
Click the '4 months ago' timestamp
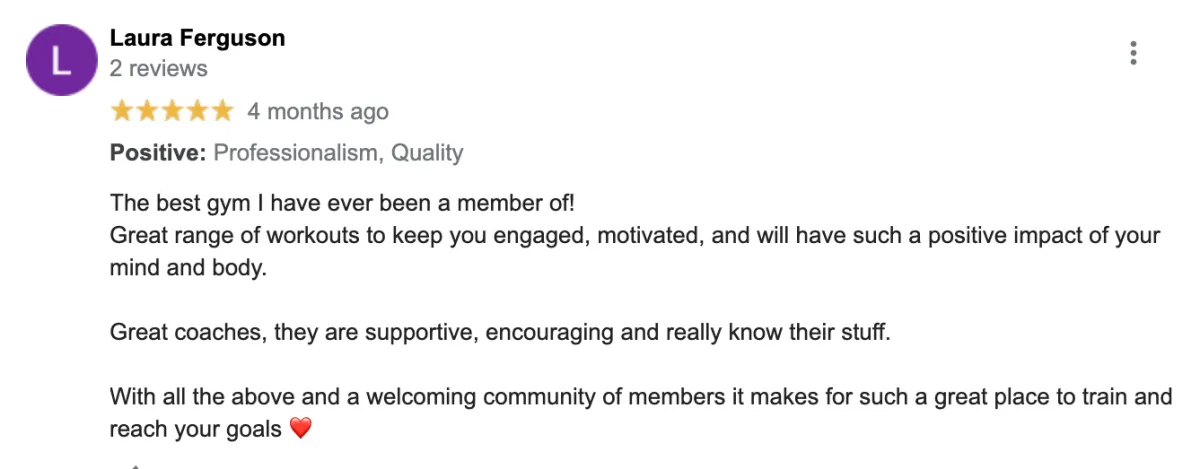tap(318, 111)
